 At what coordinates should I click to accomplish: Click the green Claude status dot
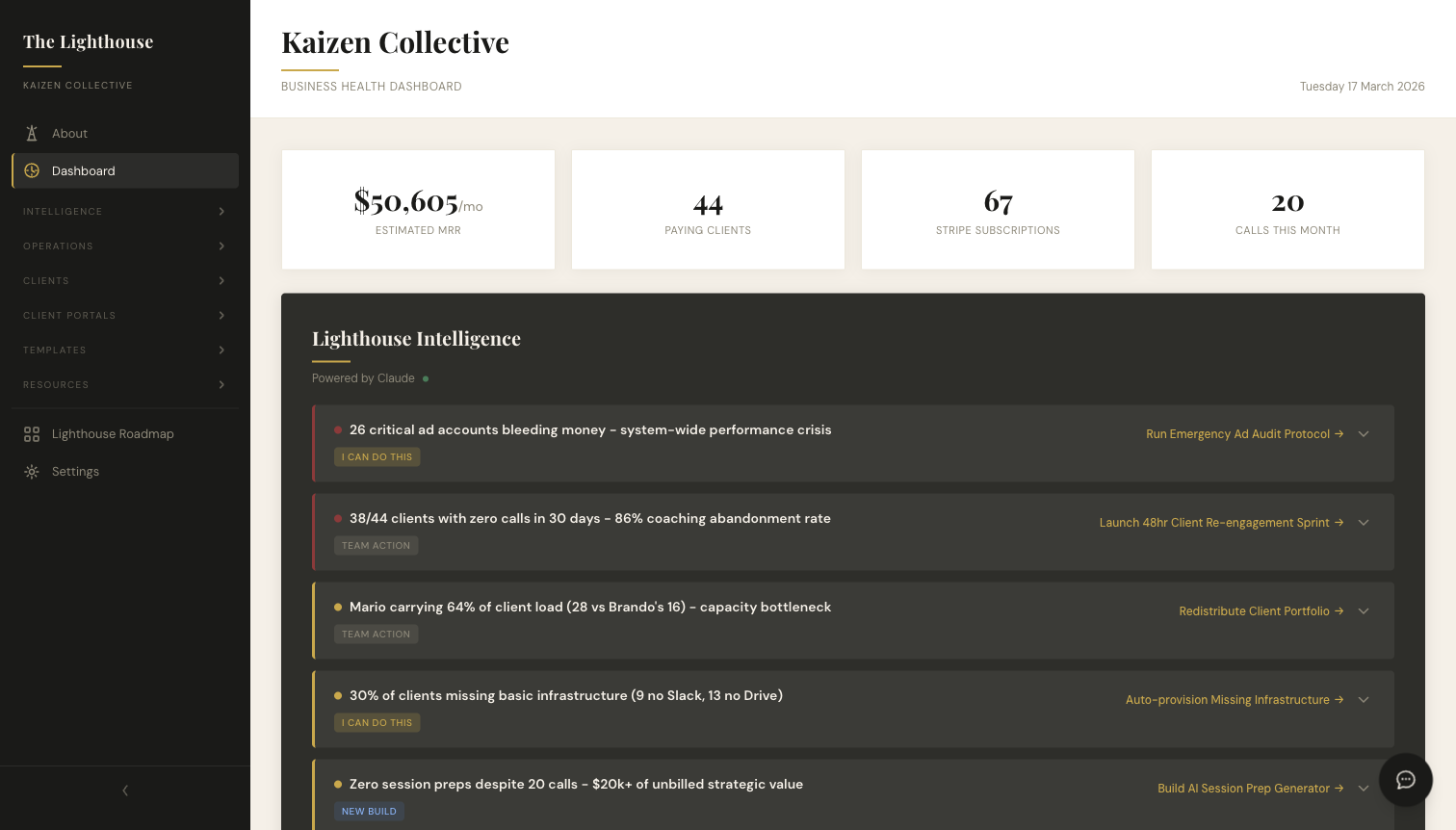tap(425, 377)
